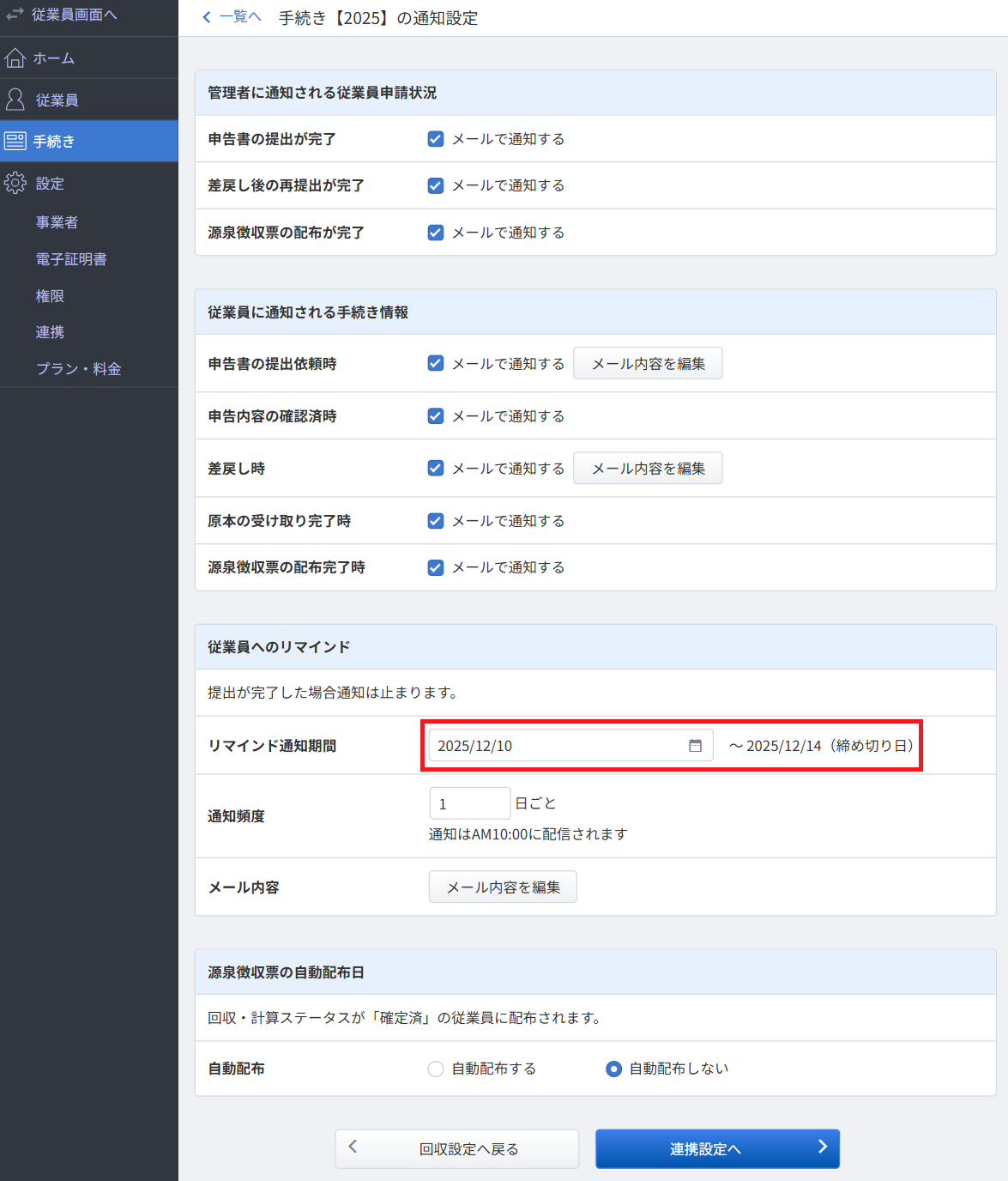Open the 事業者 settings submenu item
This screenshot has height=1181, width=1008.
tap(57, 222)
